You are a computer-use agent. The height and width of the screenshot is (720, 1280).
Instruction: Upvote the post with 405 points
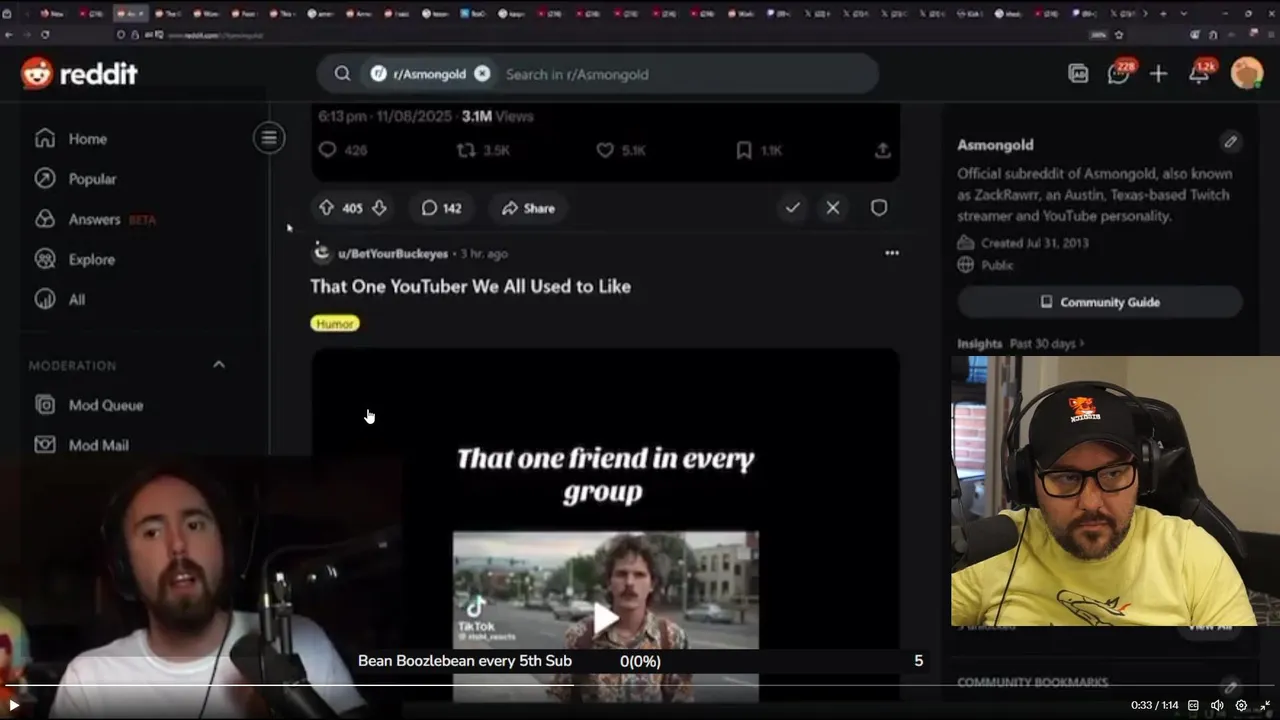tap(326, 208)
